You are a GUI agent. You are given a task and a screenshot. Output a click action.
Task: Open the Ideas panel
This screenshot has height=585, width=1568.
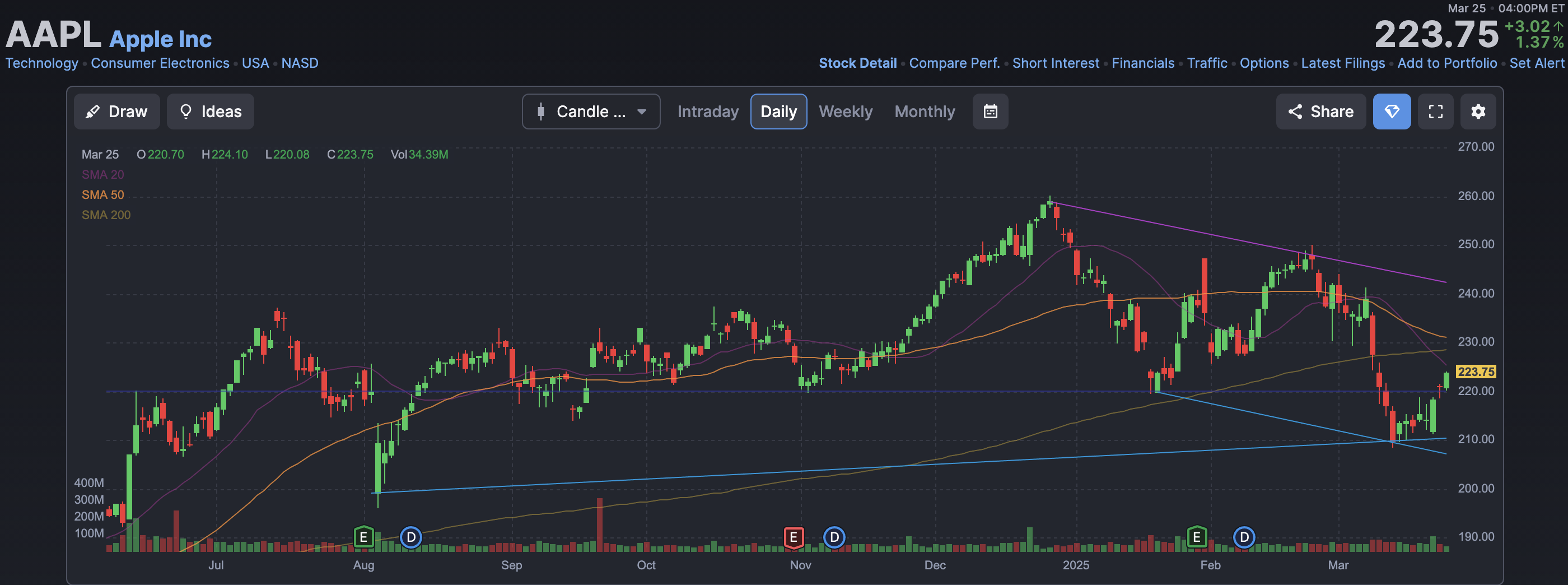pyautogui.click(x=211, y=112)
